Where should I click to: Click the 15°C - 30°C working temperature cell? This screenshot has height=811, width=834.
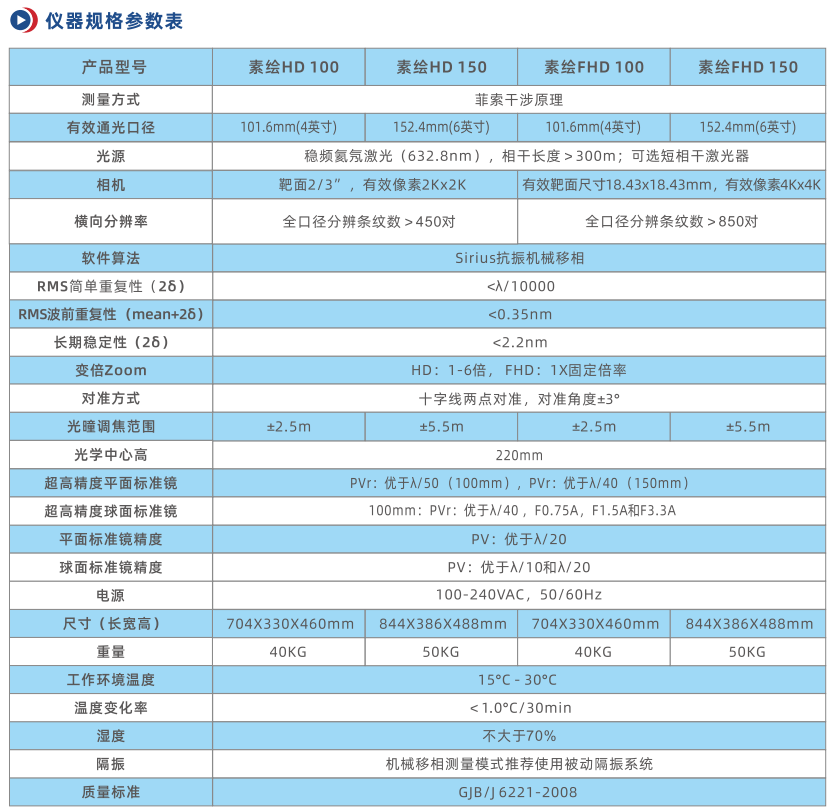pos(518,680)
